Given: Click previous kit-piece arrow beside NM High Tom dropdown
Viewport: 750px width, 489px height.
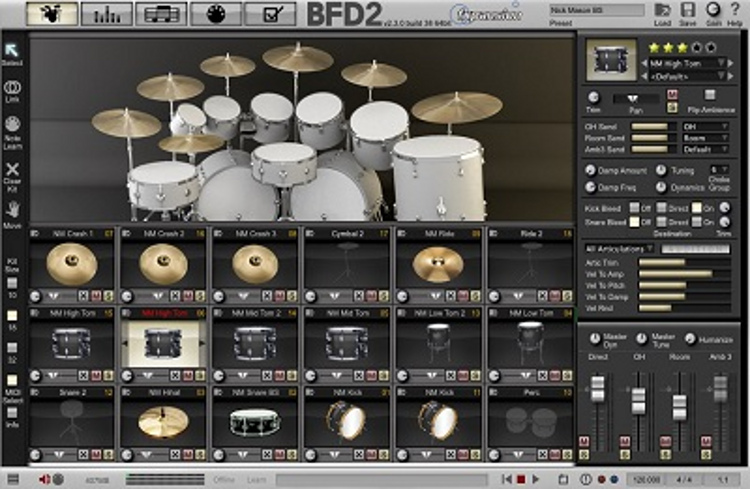Looking at the screenshot, I should tap(644, 63).
